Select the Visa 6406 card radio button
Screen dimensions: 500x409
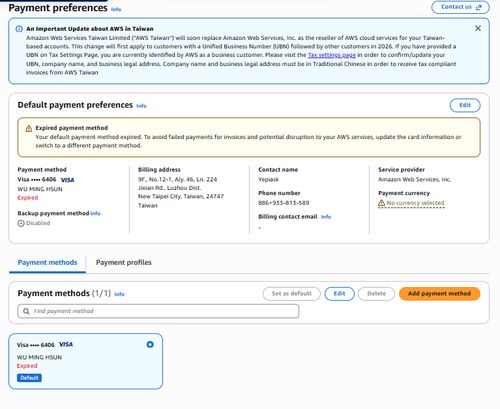coord(150,344)
